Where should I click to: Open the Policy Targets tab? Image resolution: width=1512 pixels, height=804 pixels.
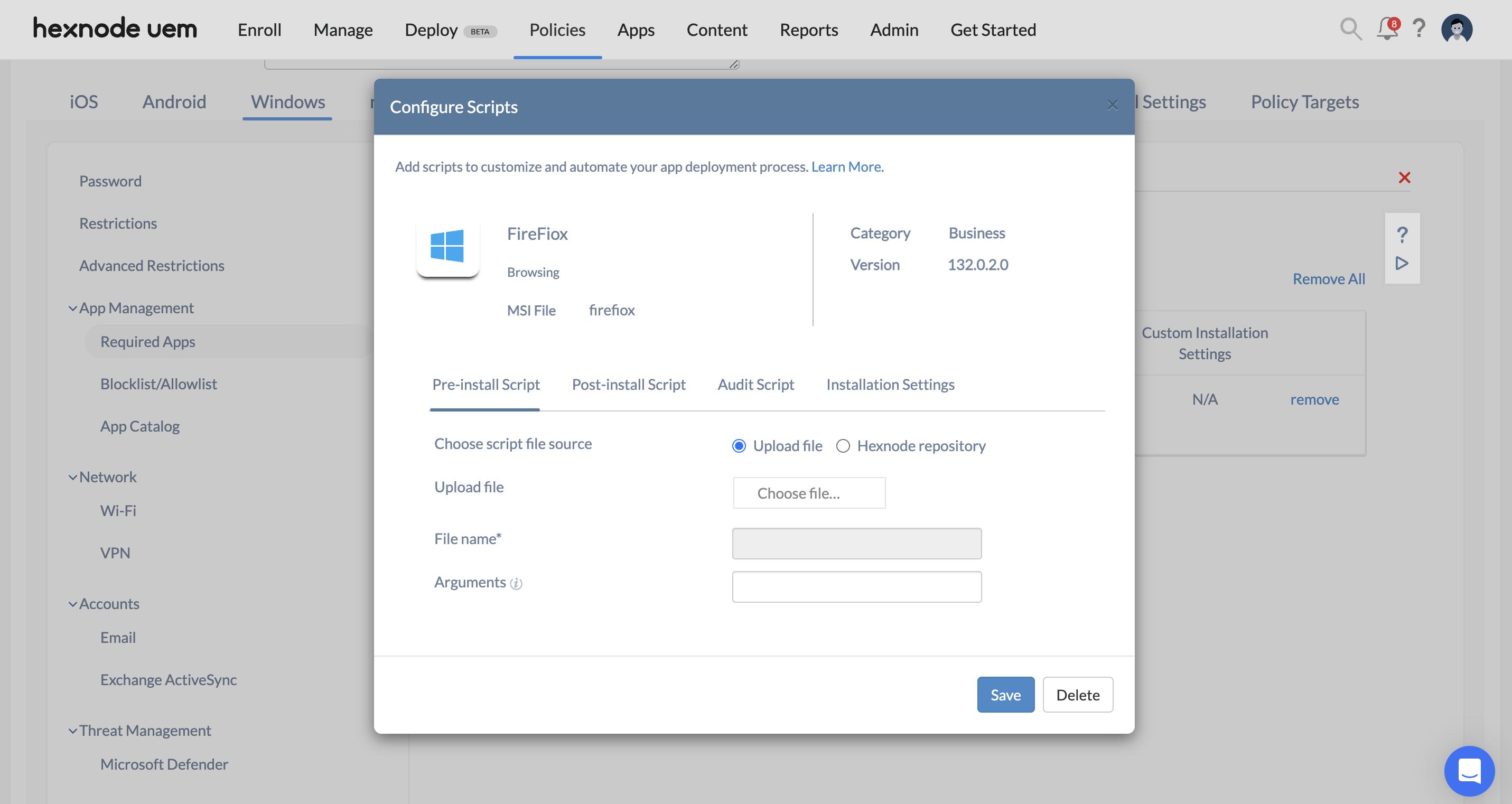(1304, 101)
